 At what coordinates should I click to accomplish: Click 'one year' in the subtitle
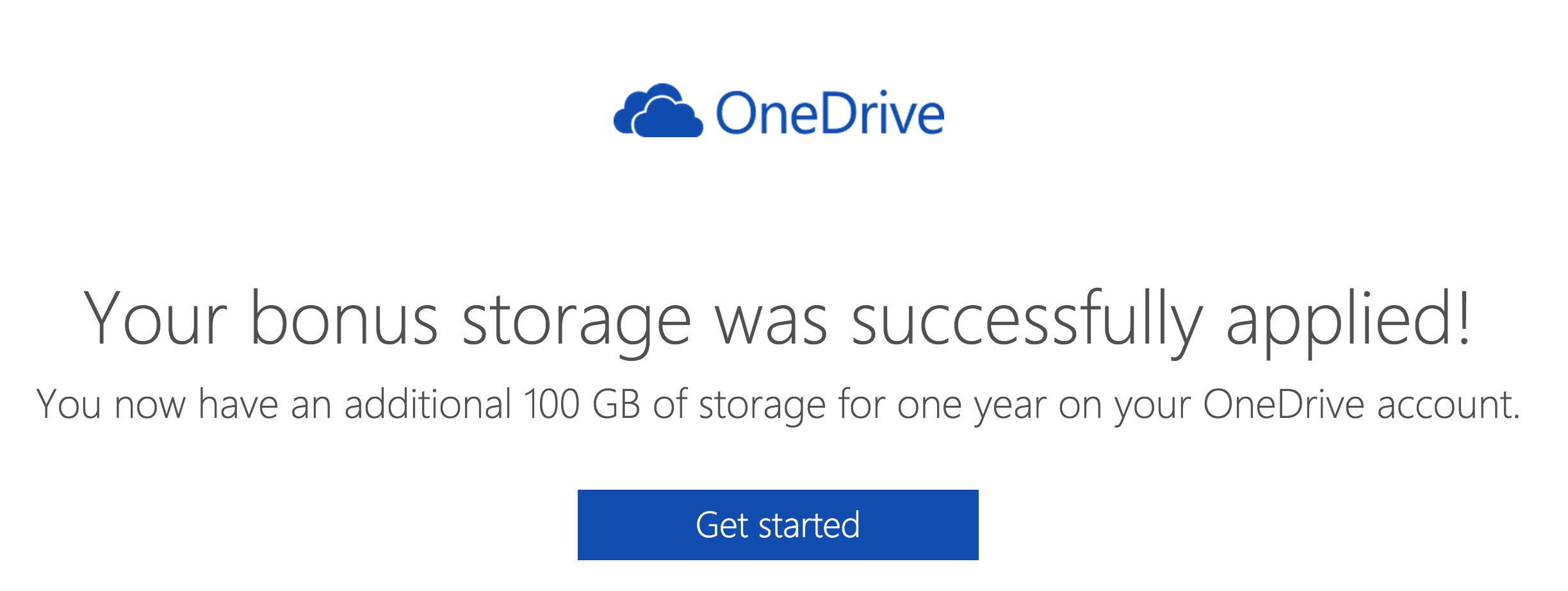(972, 406)
